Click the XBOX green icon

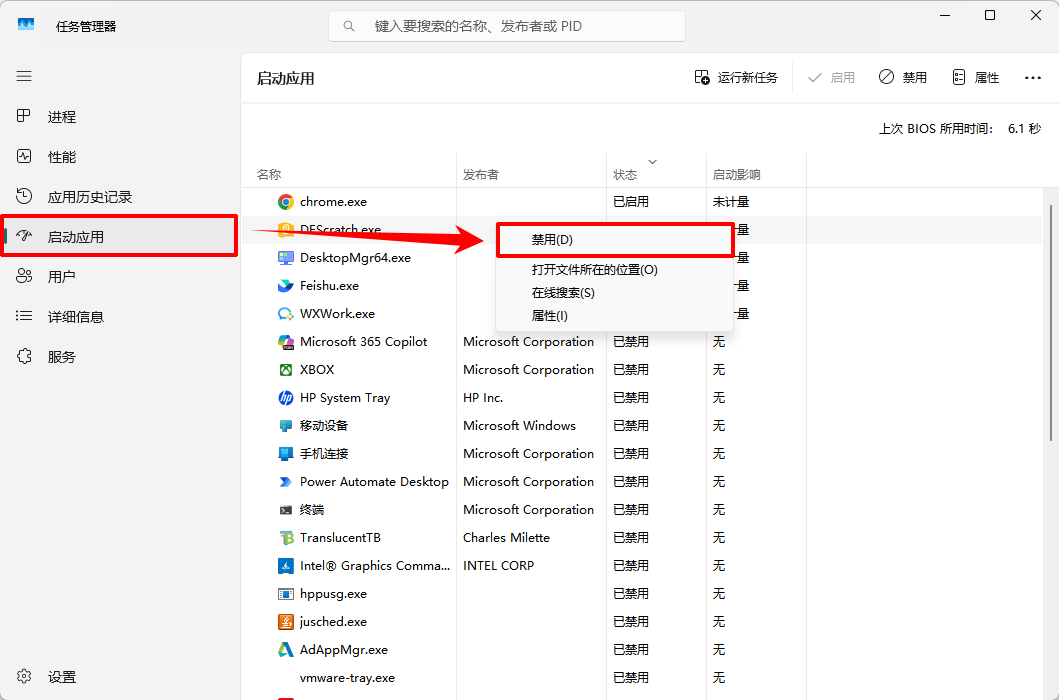coord(286,370)
